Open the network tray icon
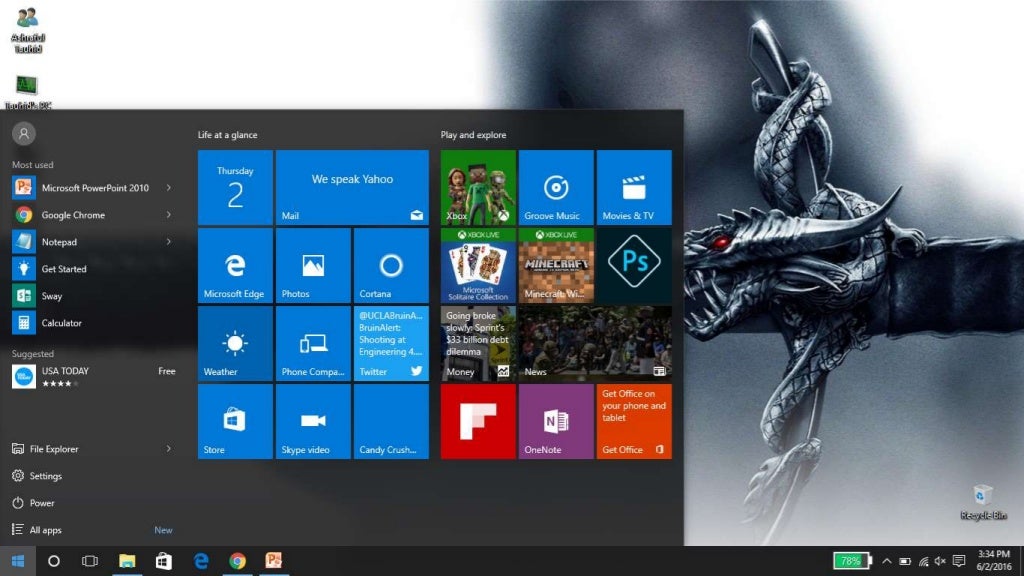Viewport: 1024px width, 576px height. [923, 561]
